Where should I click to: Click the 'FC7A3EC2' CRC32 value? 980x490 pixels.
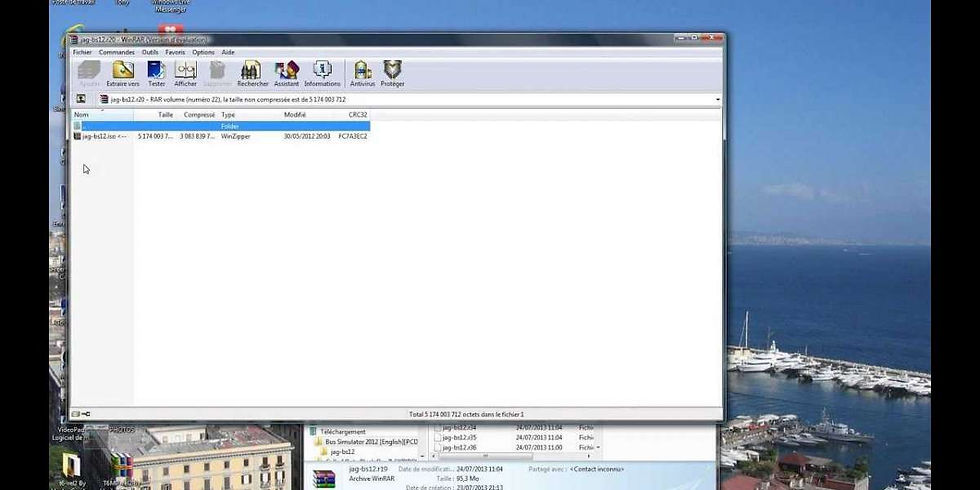click(353, 136)
